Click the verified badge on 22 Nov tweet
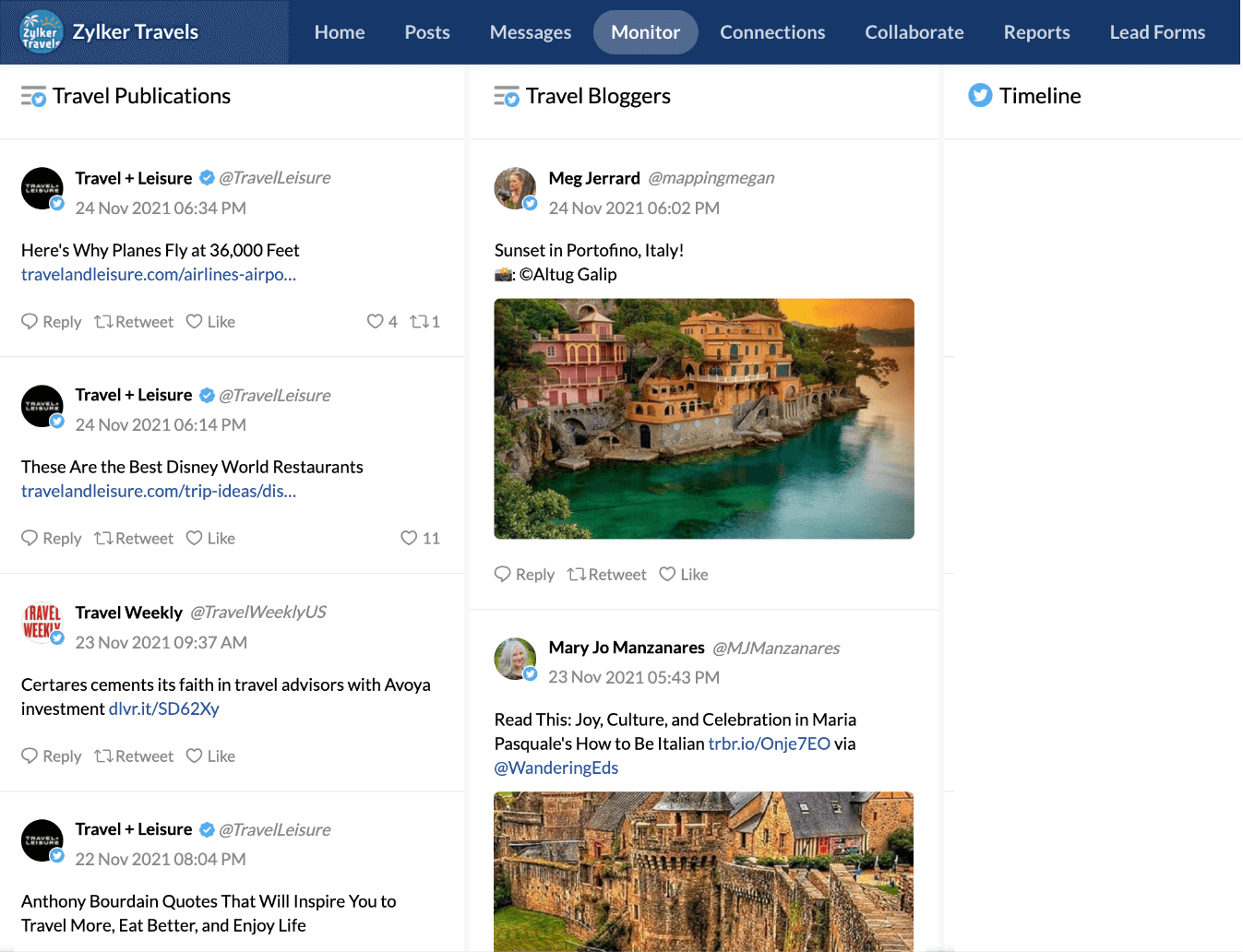 click(208, 829)
